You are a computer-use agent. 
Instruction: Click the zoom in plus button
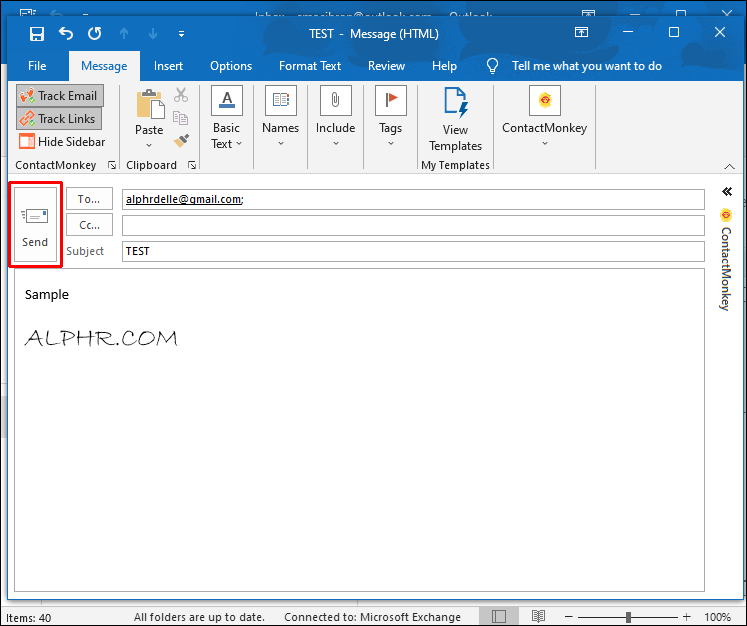686,617
